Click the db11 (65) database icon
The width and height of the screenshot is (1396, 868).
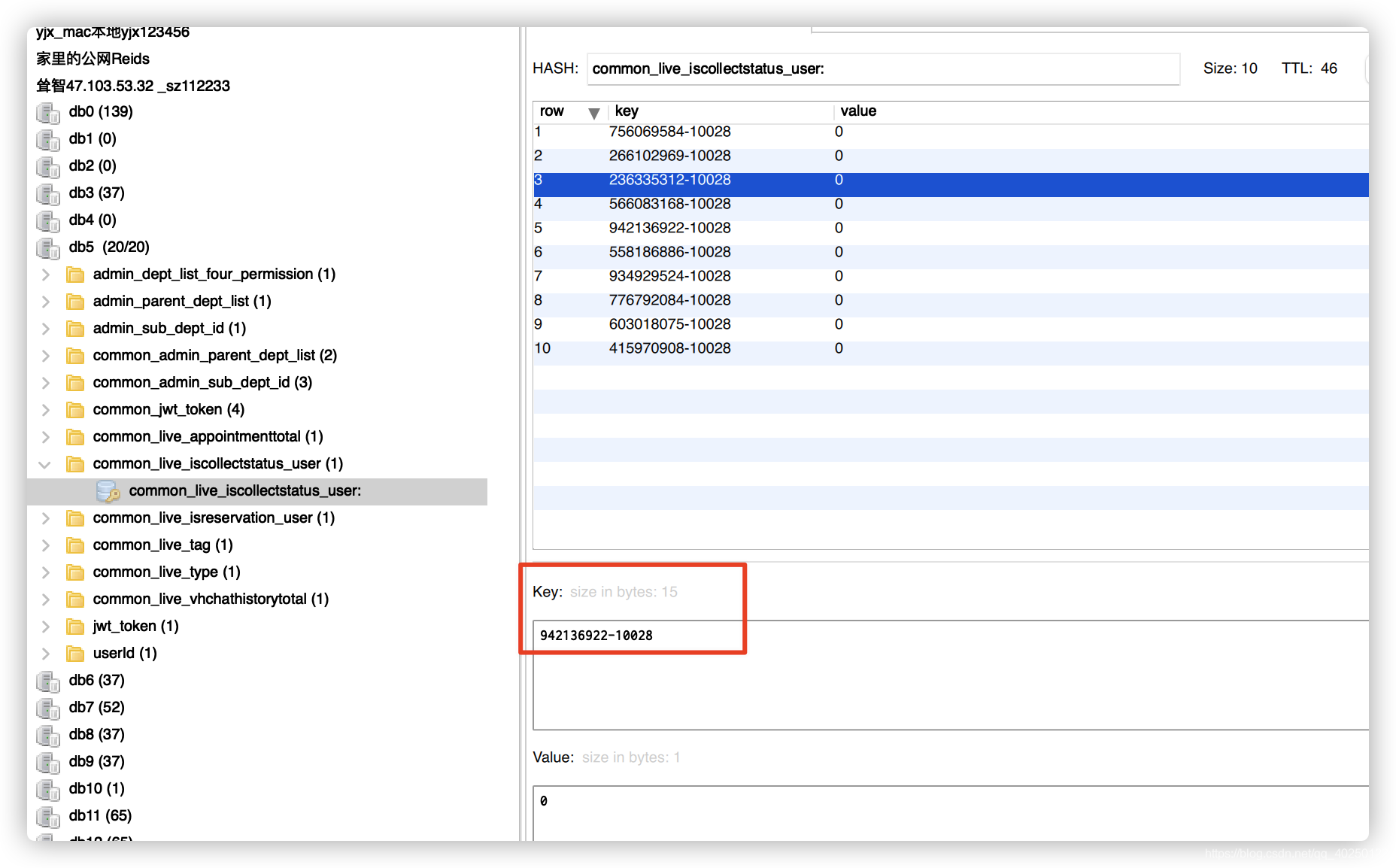click(48, 817)
